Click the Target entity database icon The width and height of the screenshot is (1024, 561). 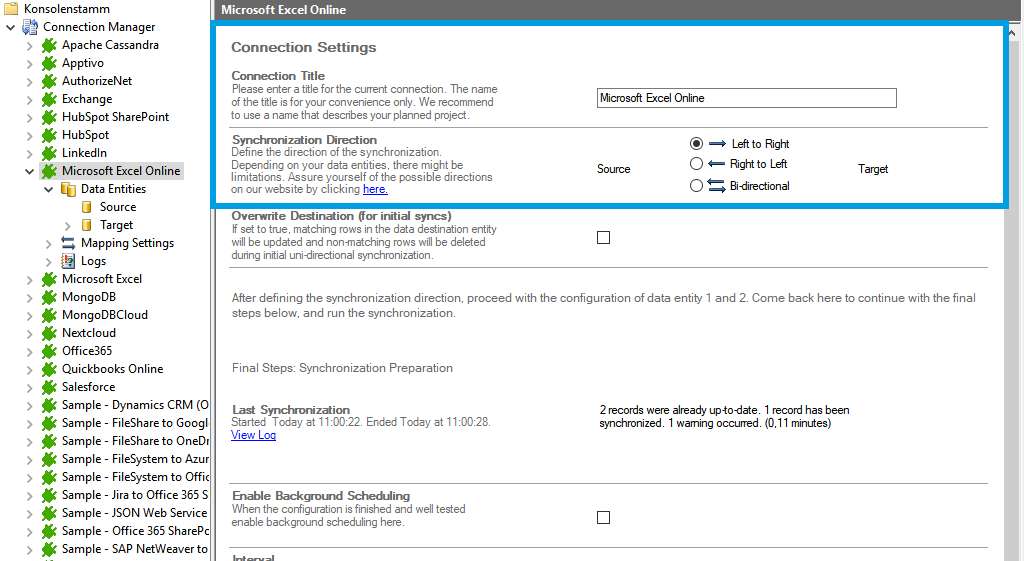87,225
